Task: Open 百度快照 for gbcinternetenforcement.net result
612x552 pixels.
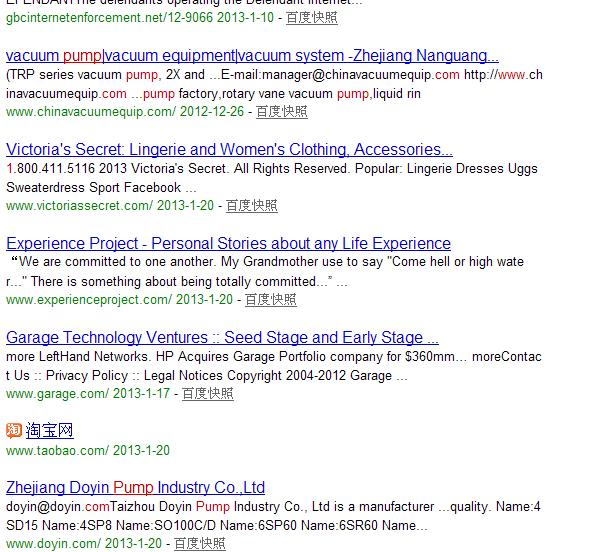Action: 311,18
